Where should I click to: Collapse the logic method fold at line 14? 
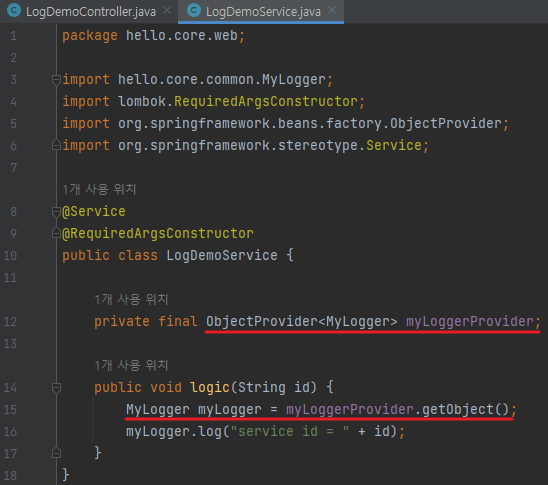[56, 388]
